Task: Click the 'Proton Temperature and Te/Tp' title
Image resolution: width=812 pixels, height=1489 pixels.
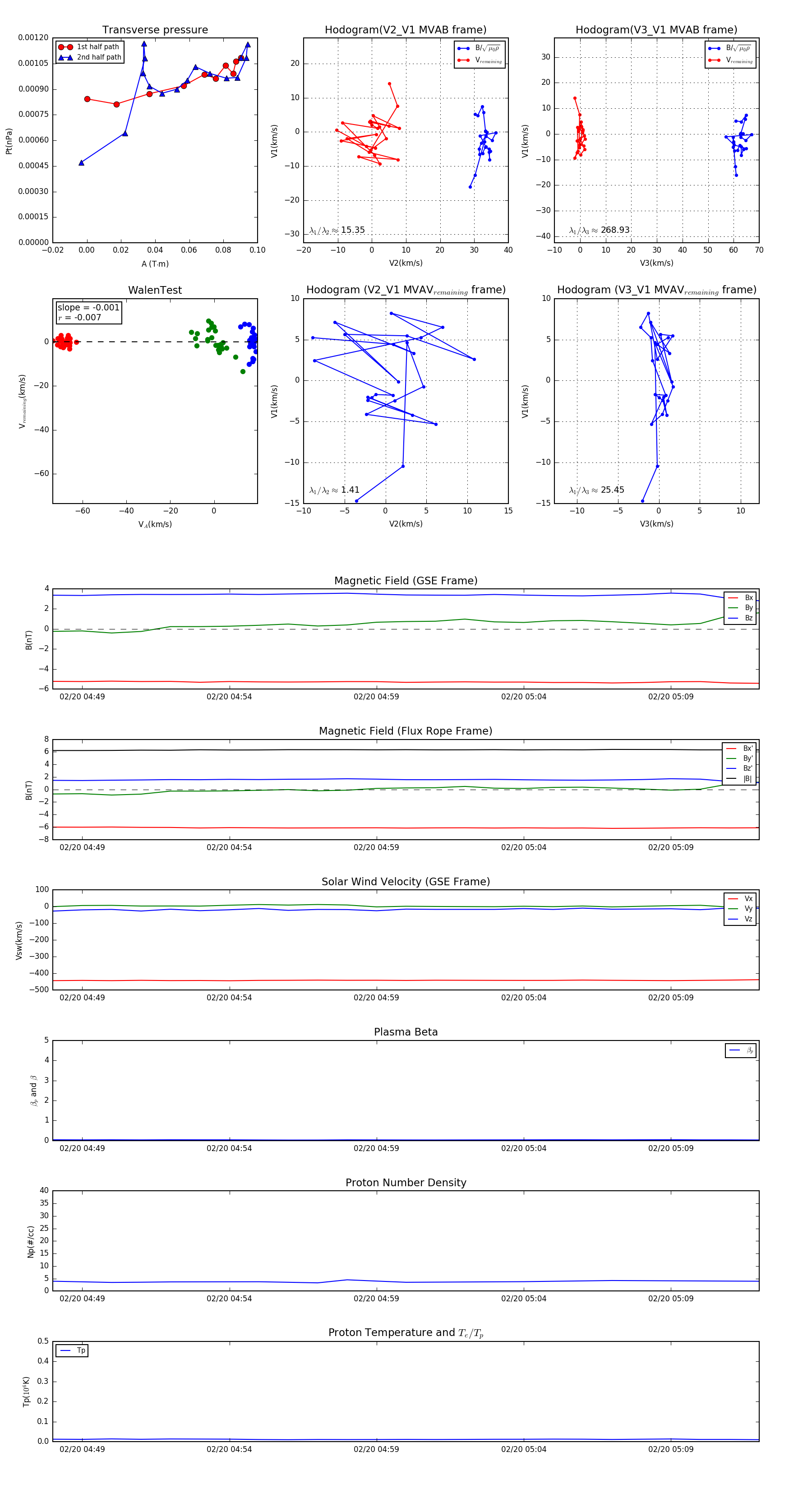Action: pos(406,1333)
